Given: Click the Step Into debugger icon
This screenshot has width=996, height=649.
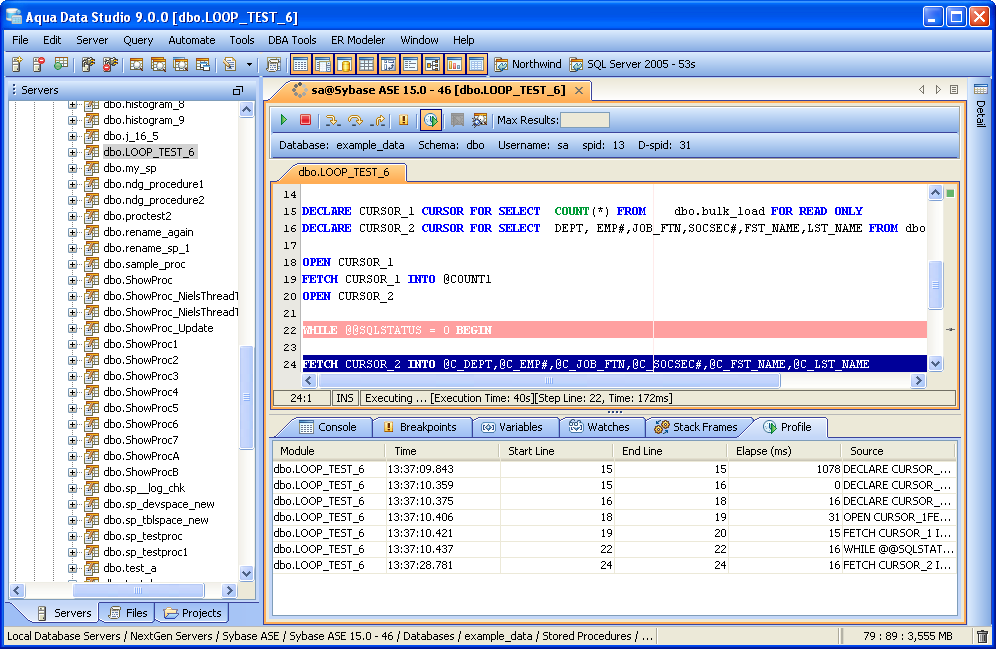Looking at the screenshot, I should click(332, 120).
